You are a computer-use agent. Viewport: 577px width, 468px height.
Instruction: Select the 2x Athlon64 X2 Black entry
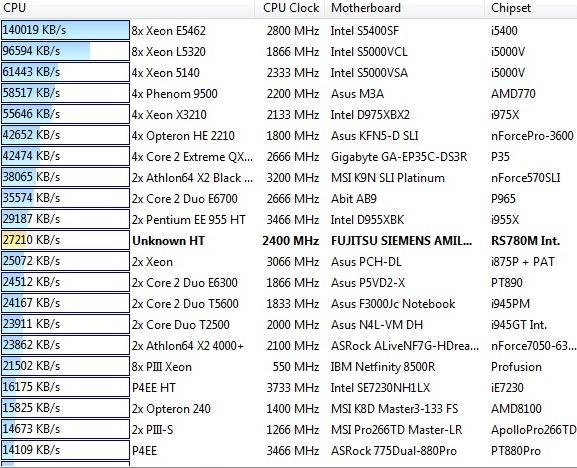coord(192,177)
